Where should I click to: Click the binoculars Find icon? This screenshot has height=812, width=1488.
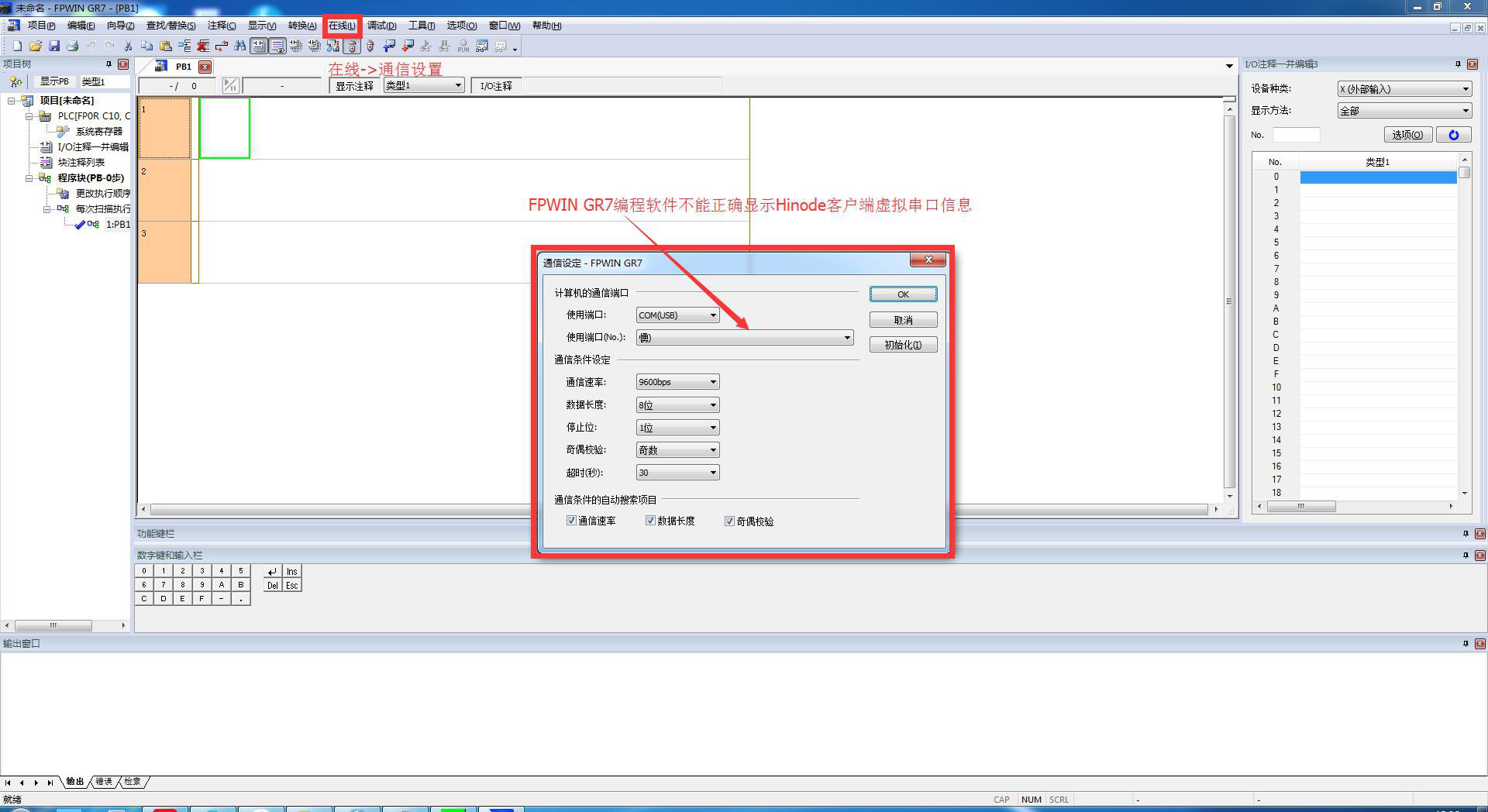coord(240,46)
